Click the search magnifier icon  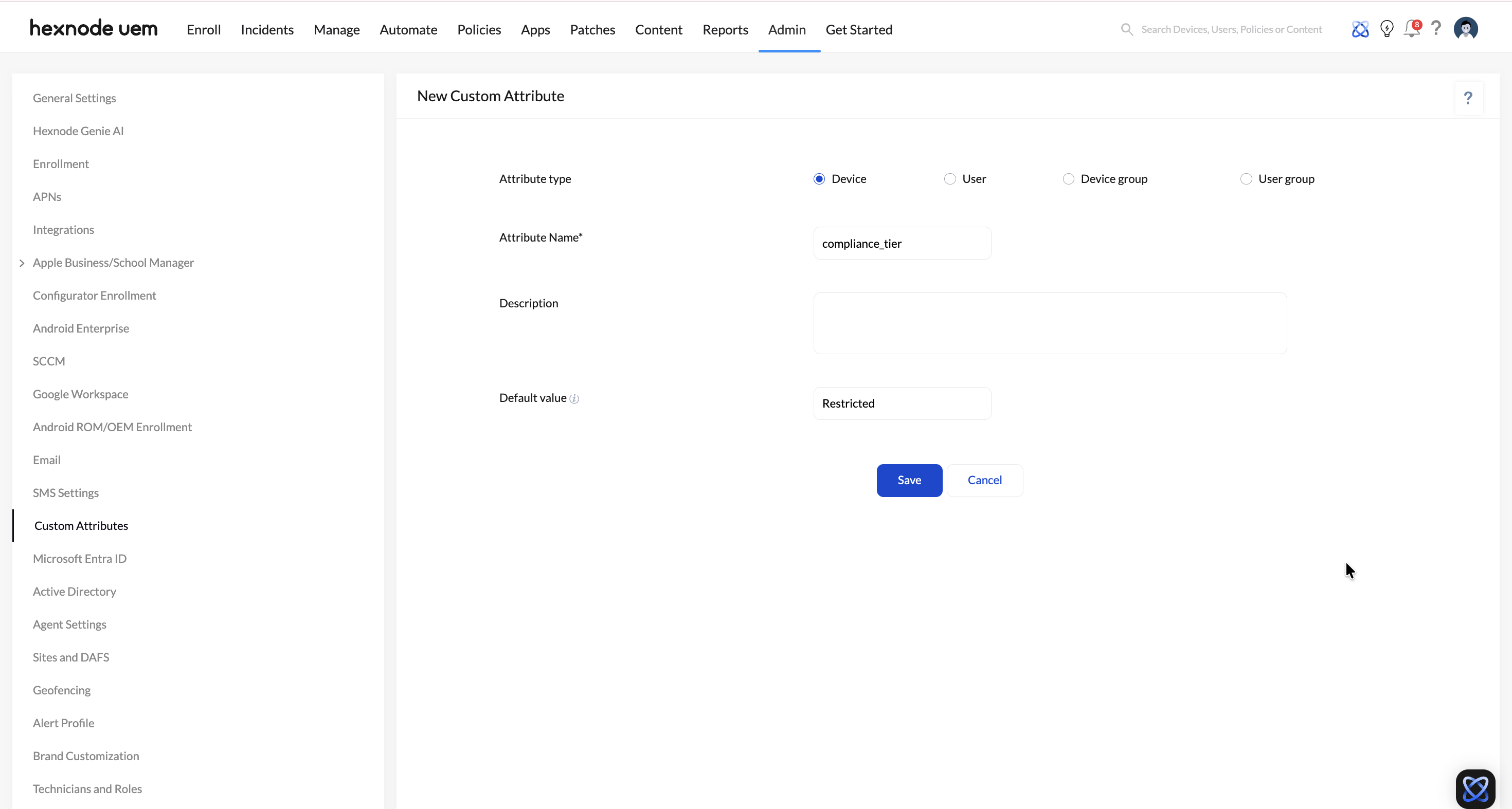(1126, 29)
